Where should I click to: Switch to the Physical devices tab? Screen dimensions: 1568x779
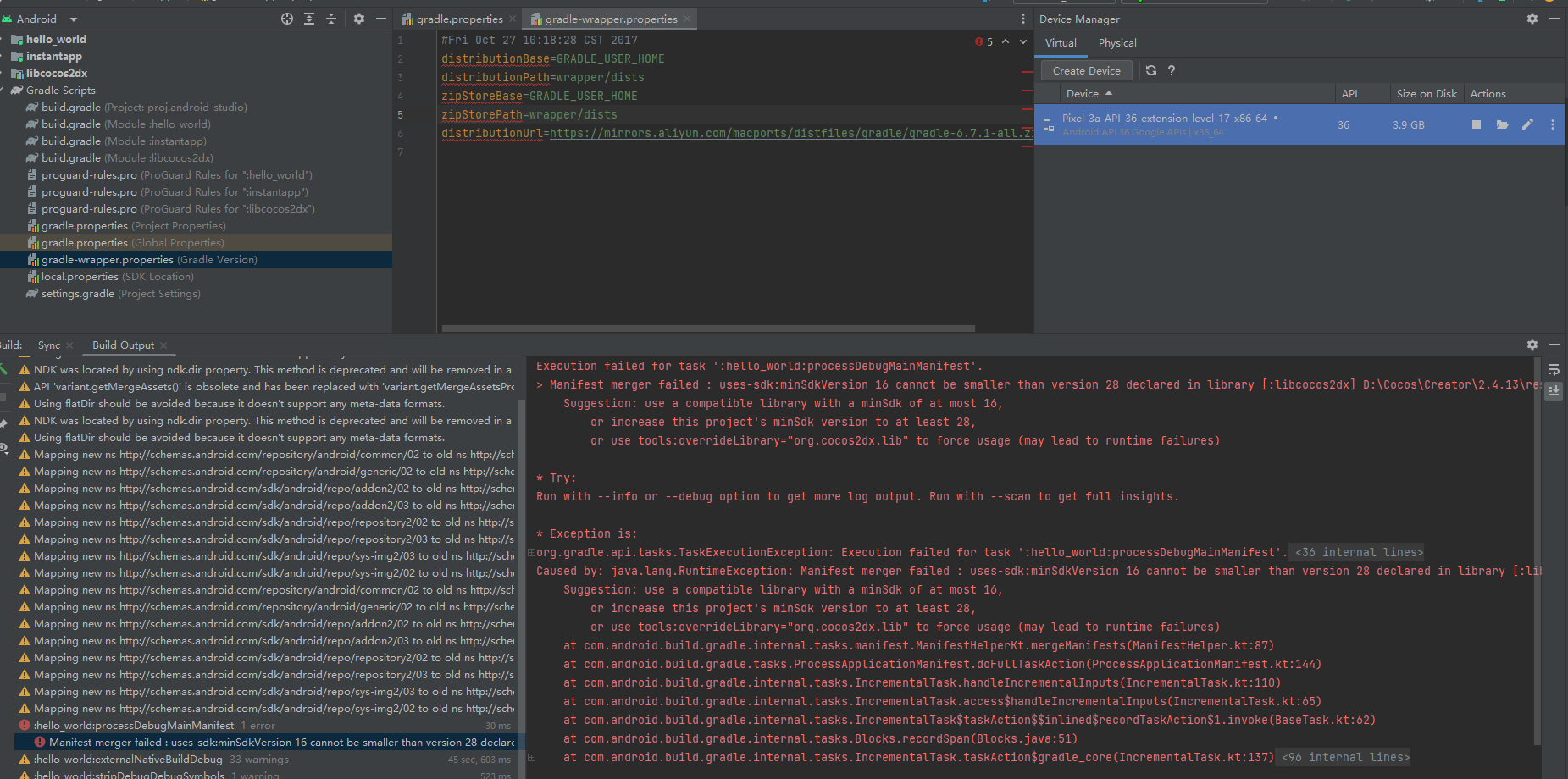[x=1117, y=43]
